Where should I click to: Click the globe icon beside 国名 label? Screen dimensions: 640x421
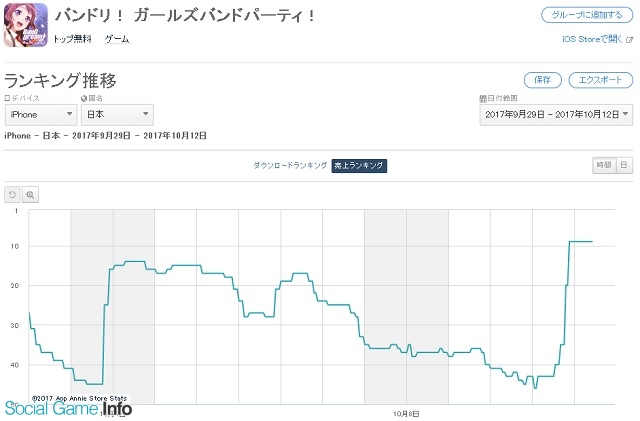84,98
